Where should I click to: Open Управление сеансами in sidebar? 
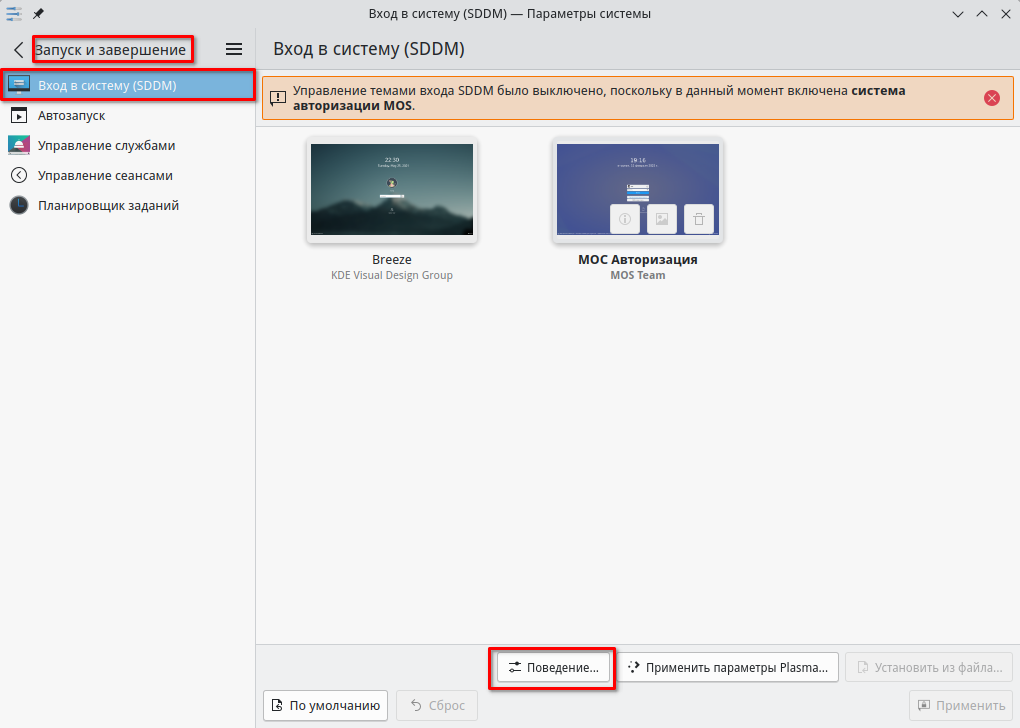pyautogui.click(x=105, y=175)
